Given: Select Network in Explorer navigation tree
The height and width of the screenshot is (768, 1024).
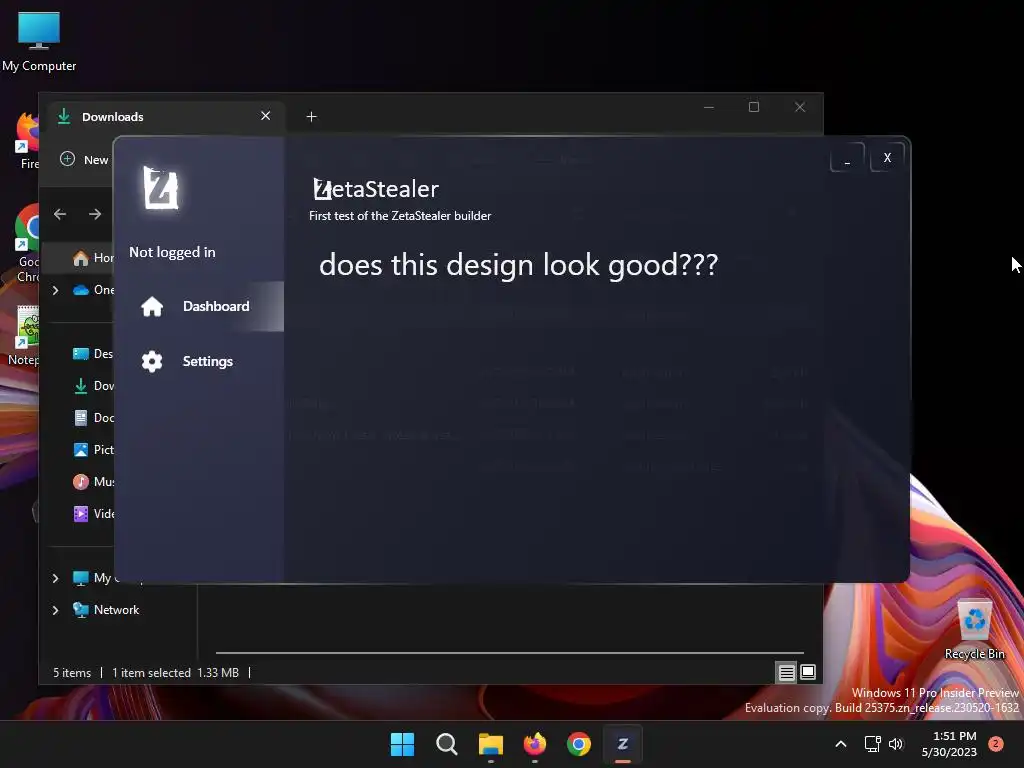Looking at the screenshot, I should click(106, 610).
